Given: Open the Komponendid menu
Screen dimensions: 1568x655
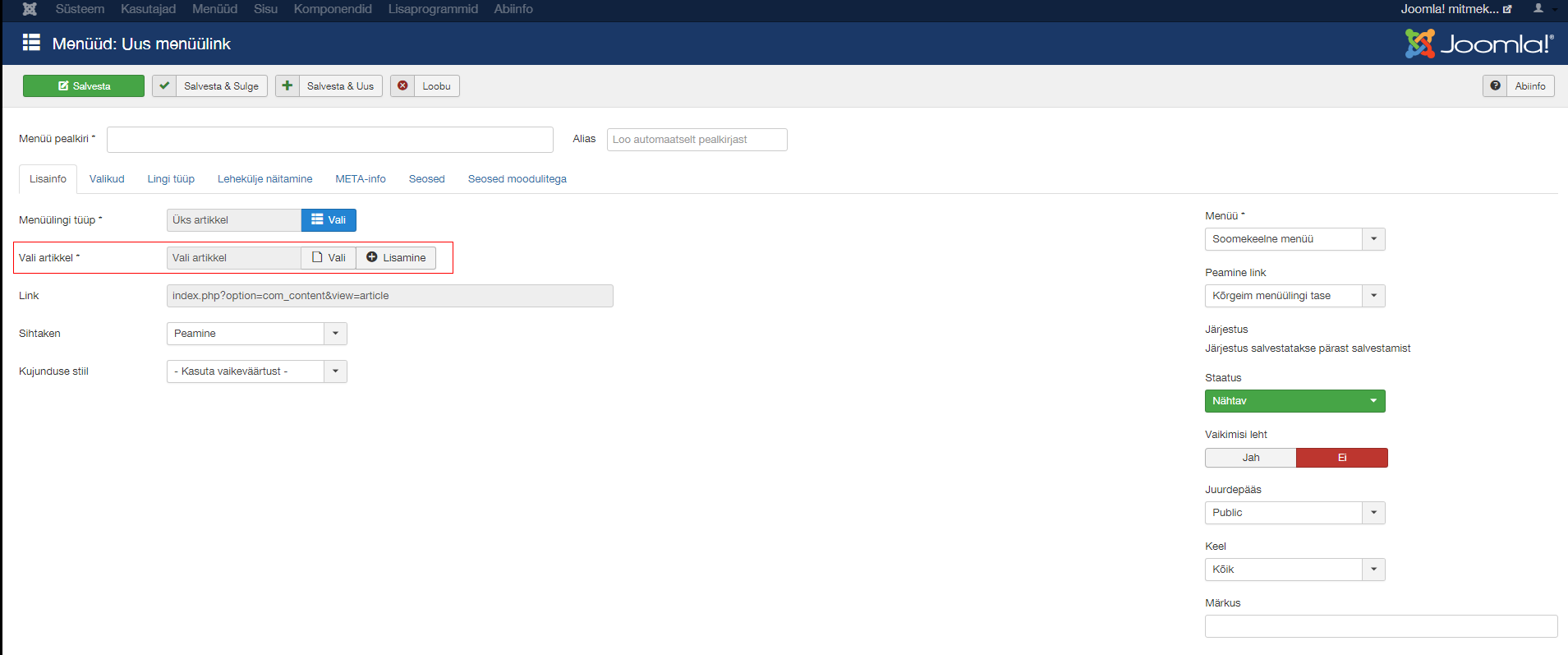Looking at the screenshot, I should pos(333,9).
